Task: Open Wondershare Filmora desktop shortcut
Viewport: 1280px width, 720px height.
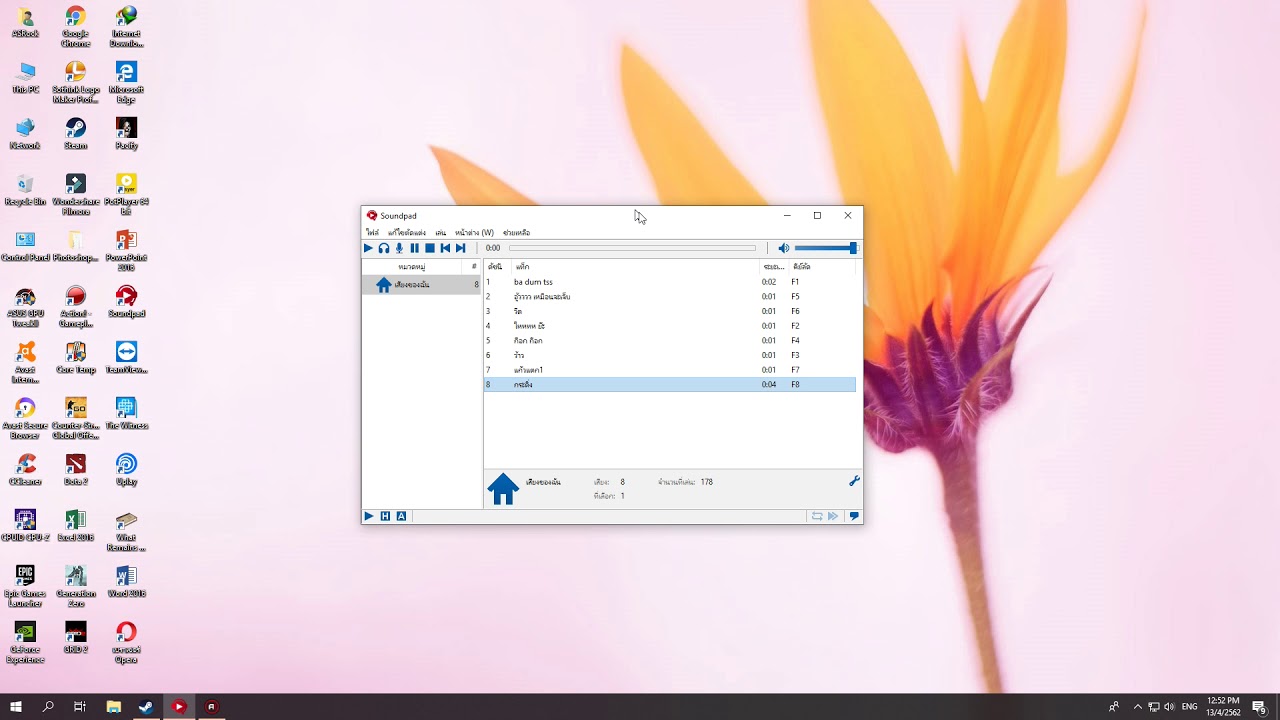Action: coord(75,195)
